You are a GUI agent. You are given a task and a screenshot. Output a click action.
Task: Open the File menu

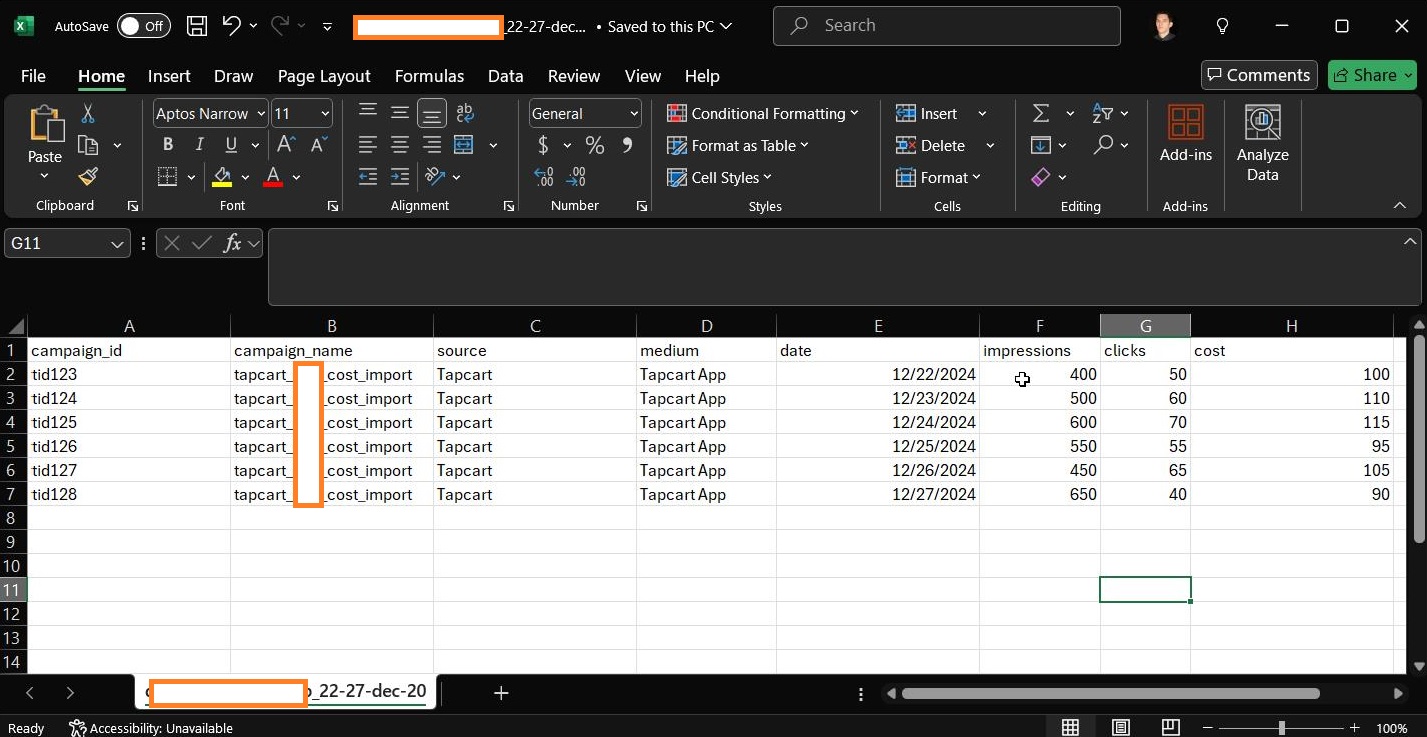click(33, 76)
